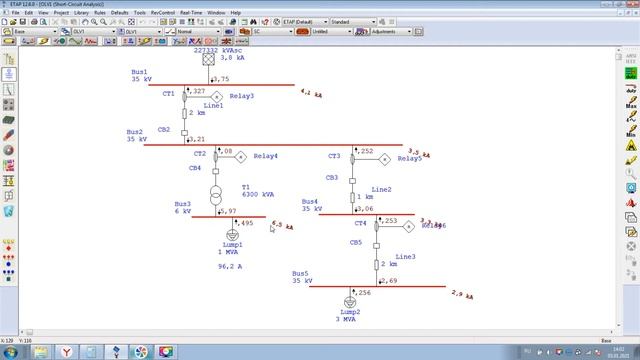Click the horizontal scrollbar of diagram
This screenshot has width=640, height=360.
[317, 332]
